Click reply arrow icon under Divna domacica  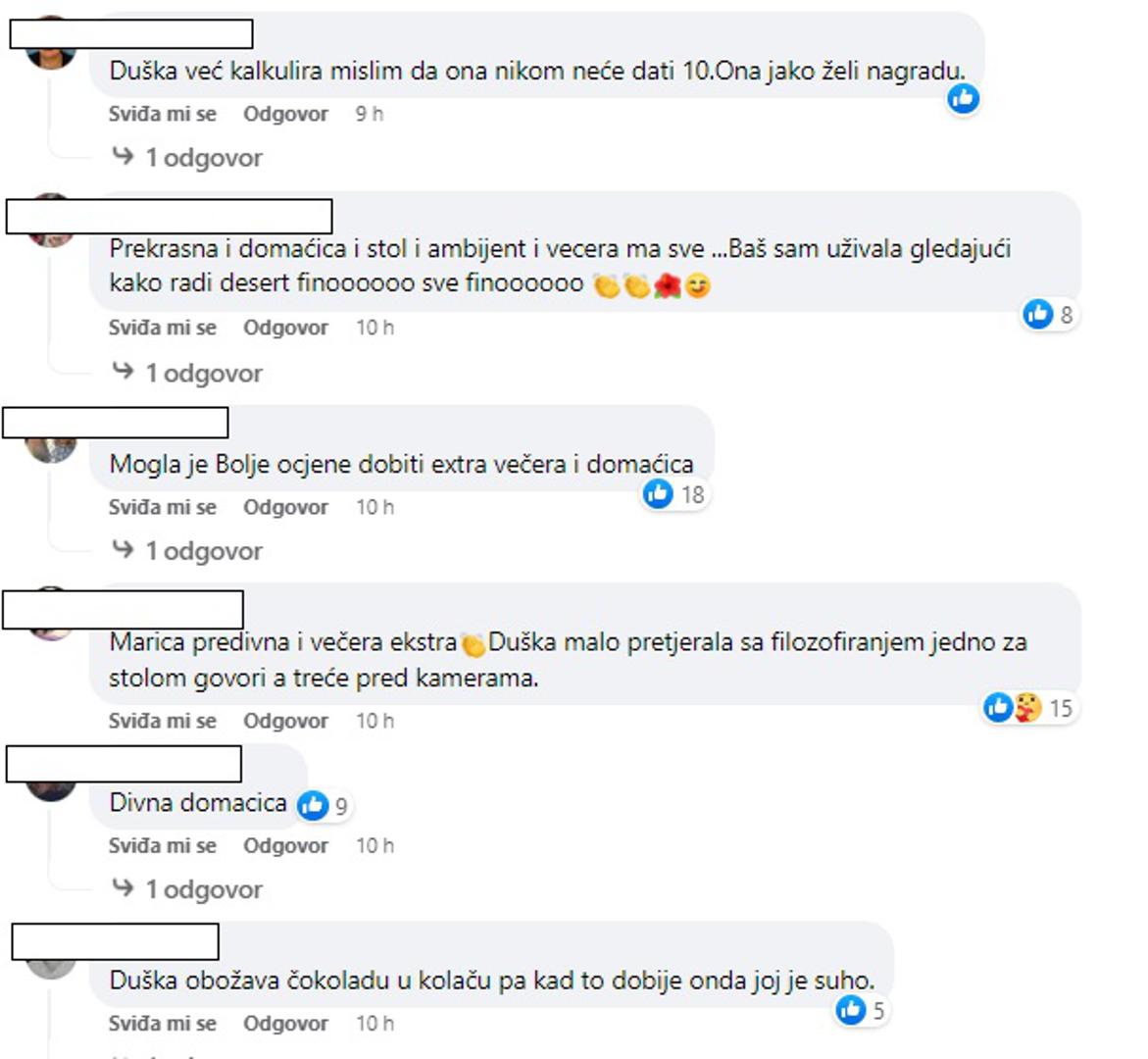pyautogui.click(x=123, y=887)
